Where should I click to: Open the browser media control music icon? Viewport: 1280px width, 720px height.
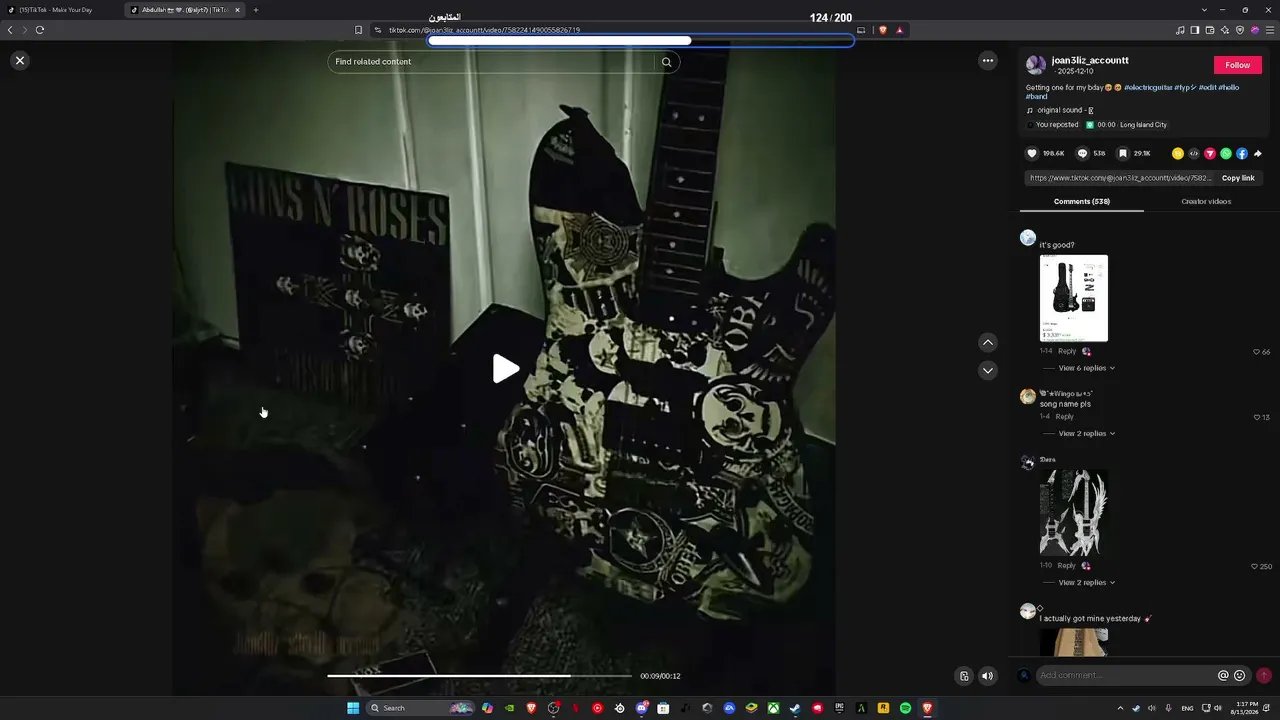[x=1180, y=30]
